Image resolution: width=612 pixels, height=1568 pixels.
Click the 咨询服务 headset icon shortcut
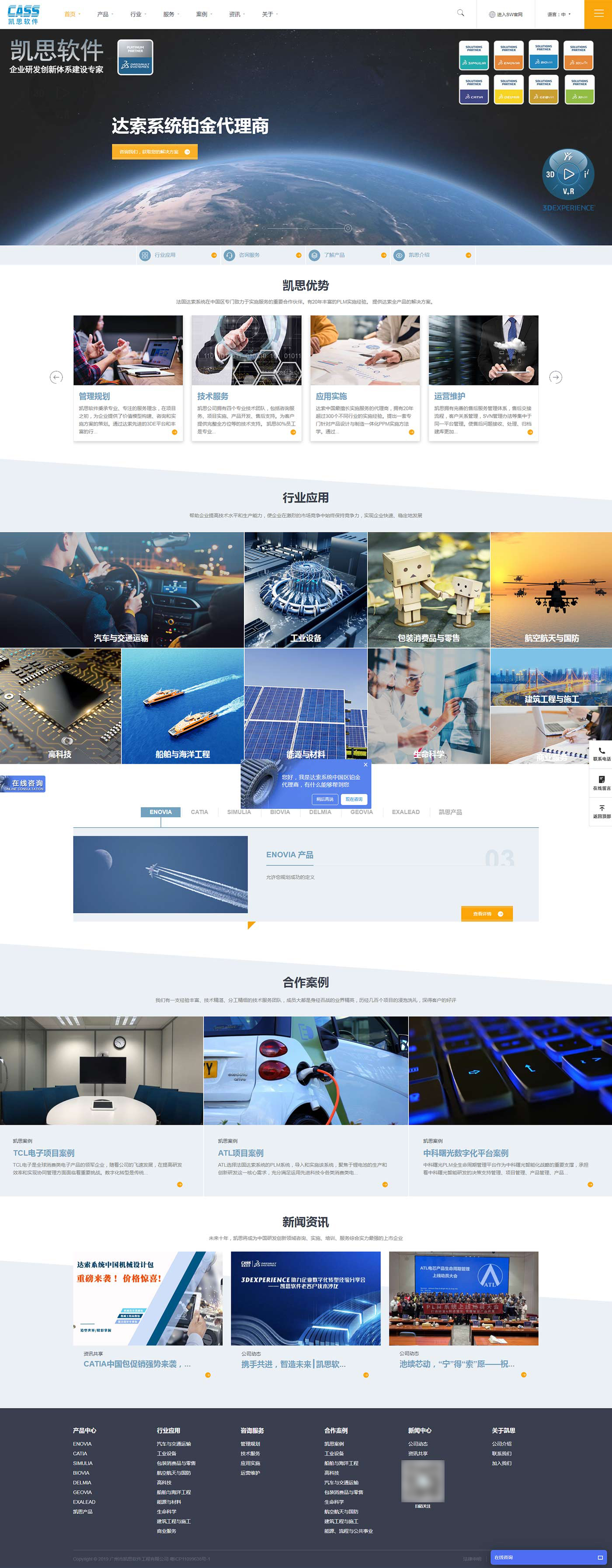(229, 255)
